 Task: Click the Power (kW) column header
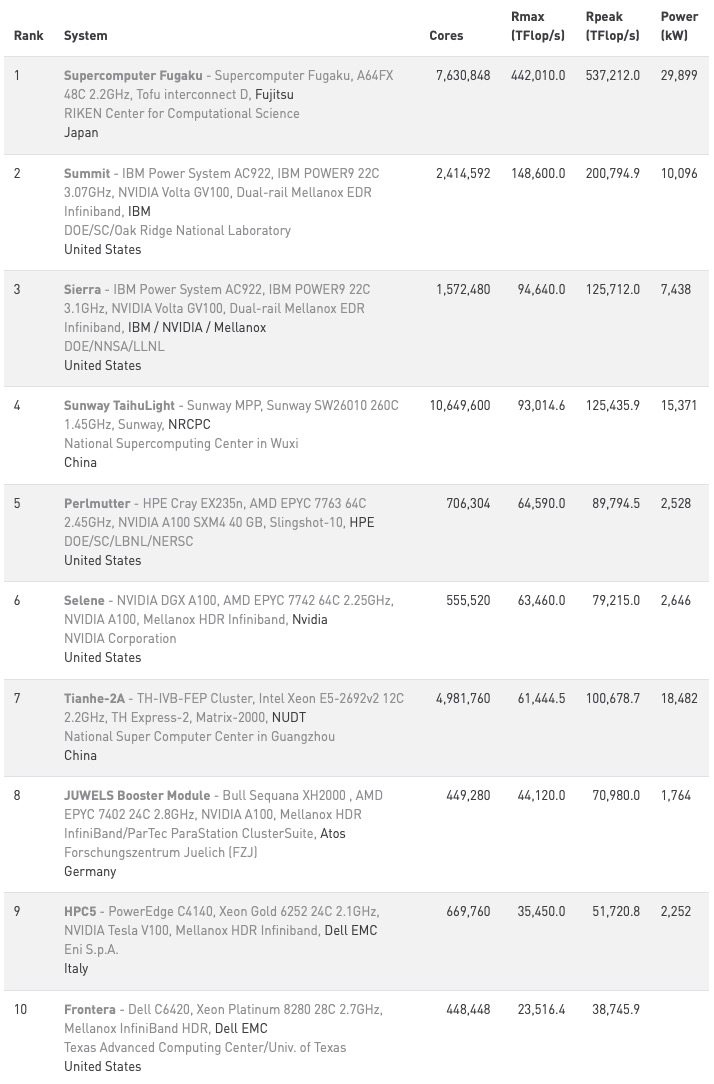679,27
